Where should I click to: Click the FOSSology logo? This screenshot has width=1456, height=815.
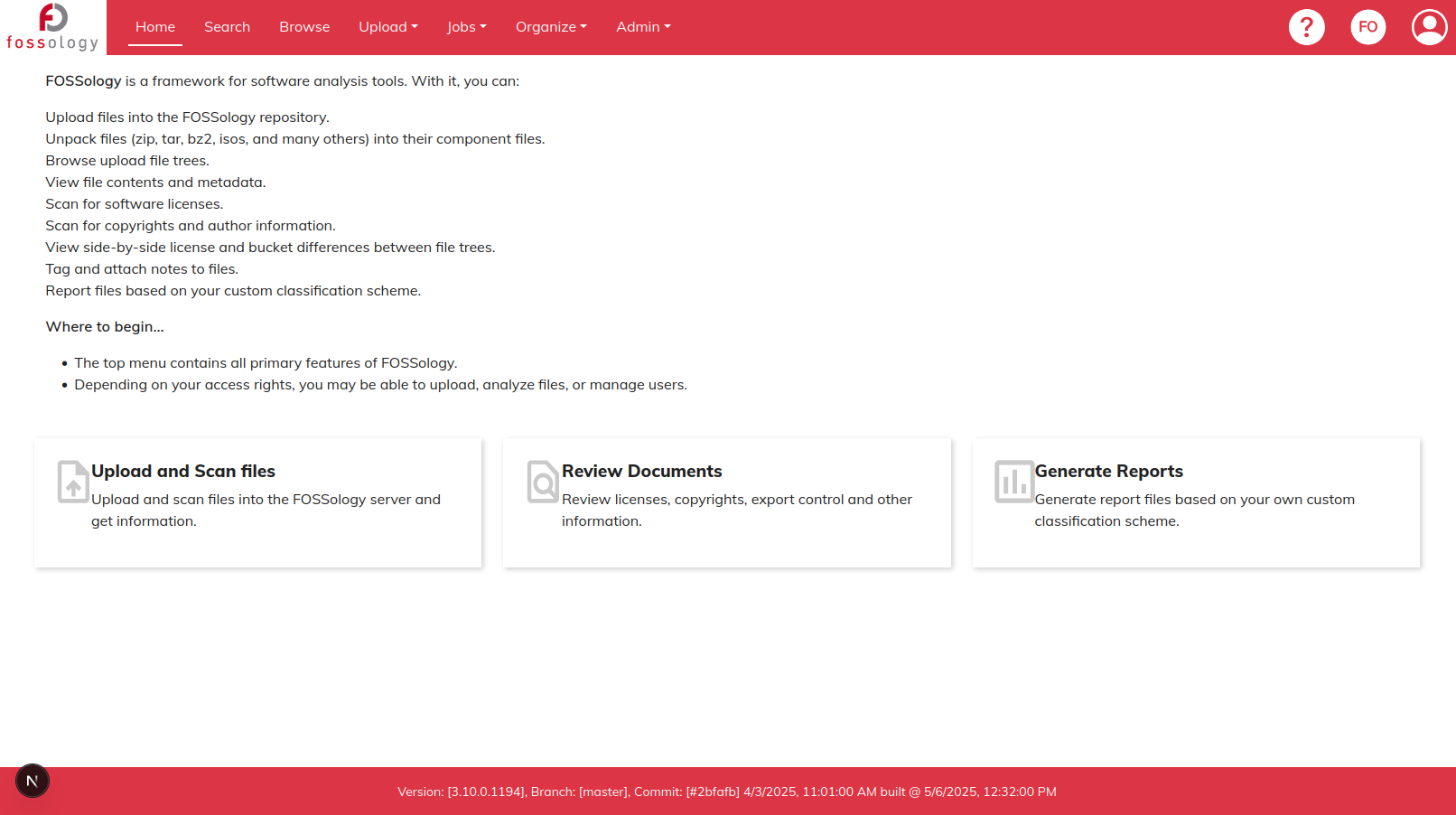point(52,27)
